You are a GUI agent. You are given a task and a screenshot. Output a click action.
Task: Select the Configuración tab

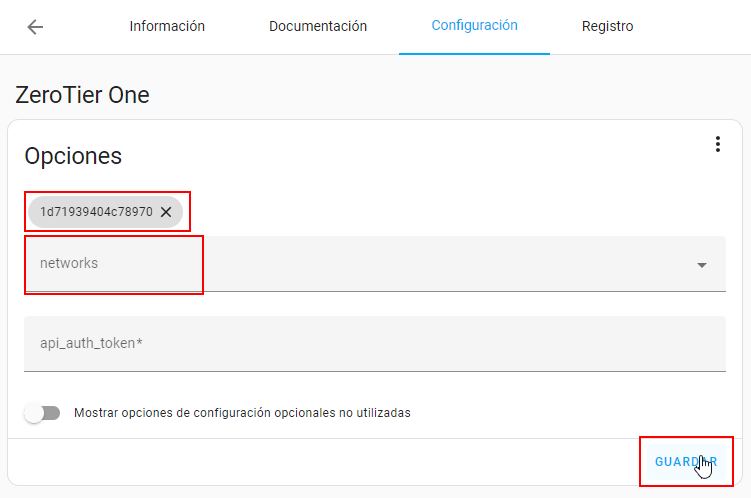point(474,26)
